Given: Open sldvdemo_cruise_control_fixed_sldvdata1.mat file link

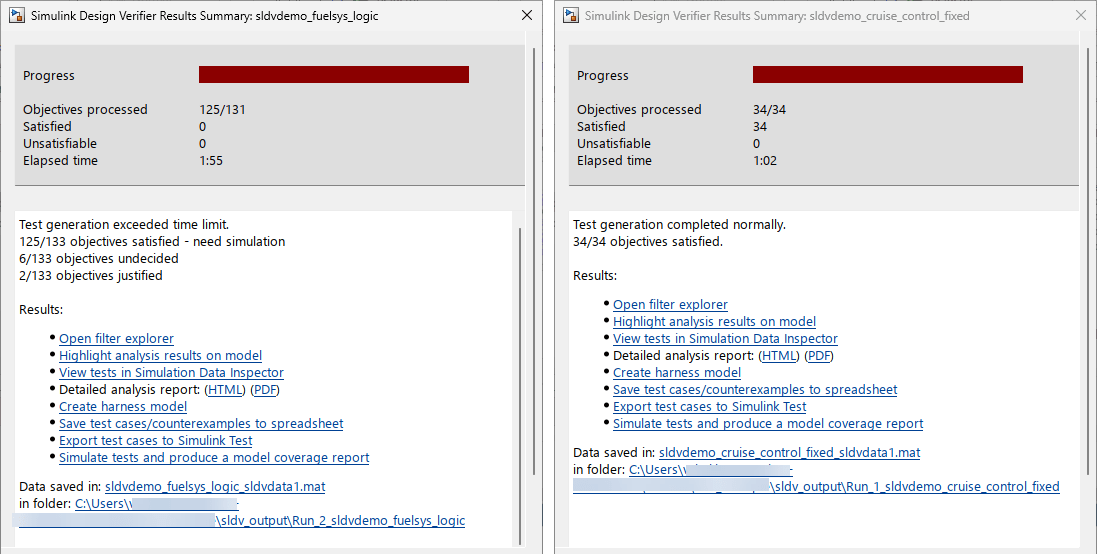Looking at the screenshot, I should point(789,453).
